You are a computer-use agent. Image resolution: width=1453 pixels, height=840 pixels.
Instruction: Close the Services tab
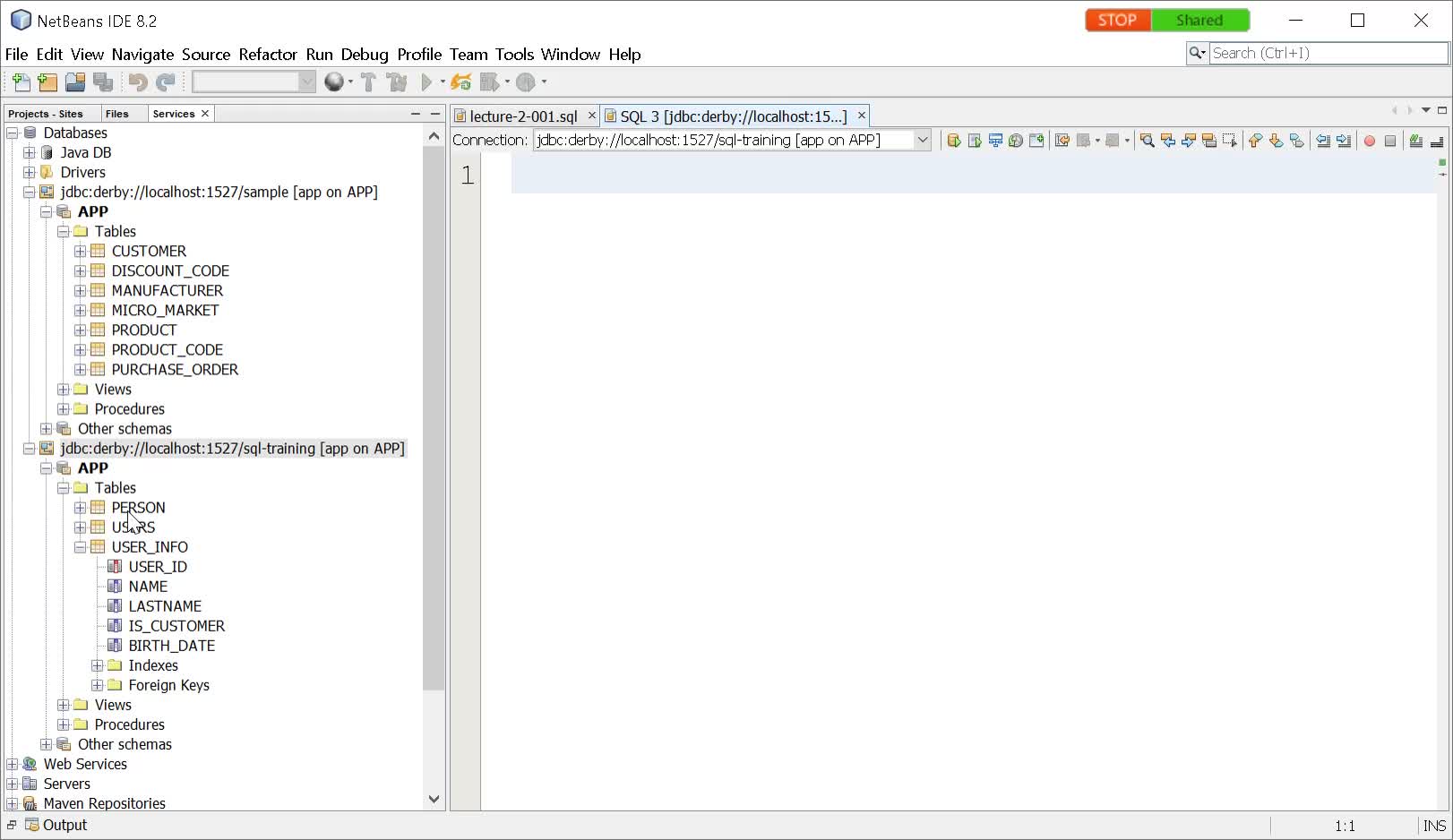click(205, 114)
